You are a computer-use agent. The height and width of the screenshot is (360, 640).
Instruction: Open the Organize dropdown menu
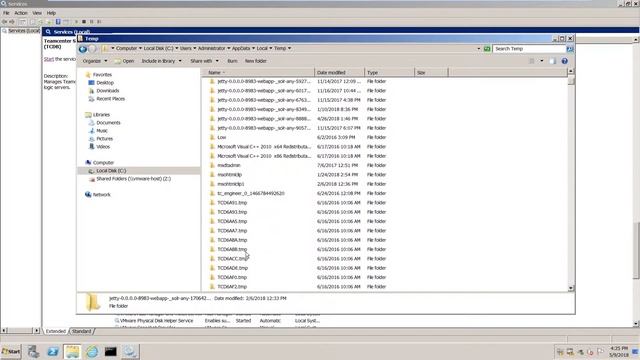[95, 61]
